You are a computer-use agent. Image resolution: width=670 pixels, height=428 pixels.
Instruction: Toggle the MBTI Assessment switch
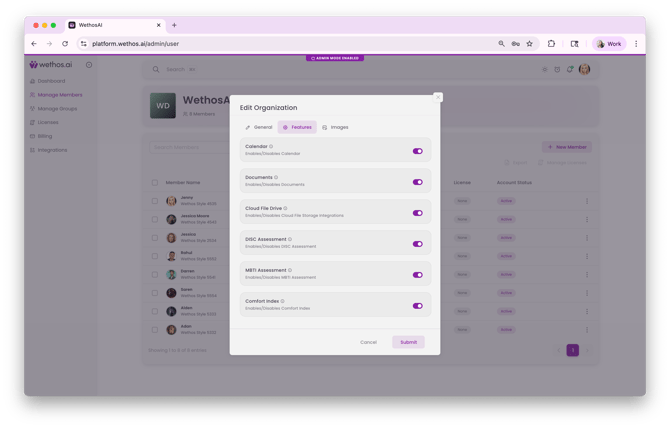coord(417,274)
